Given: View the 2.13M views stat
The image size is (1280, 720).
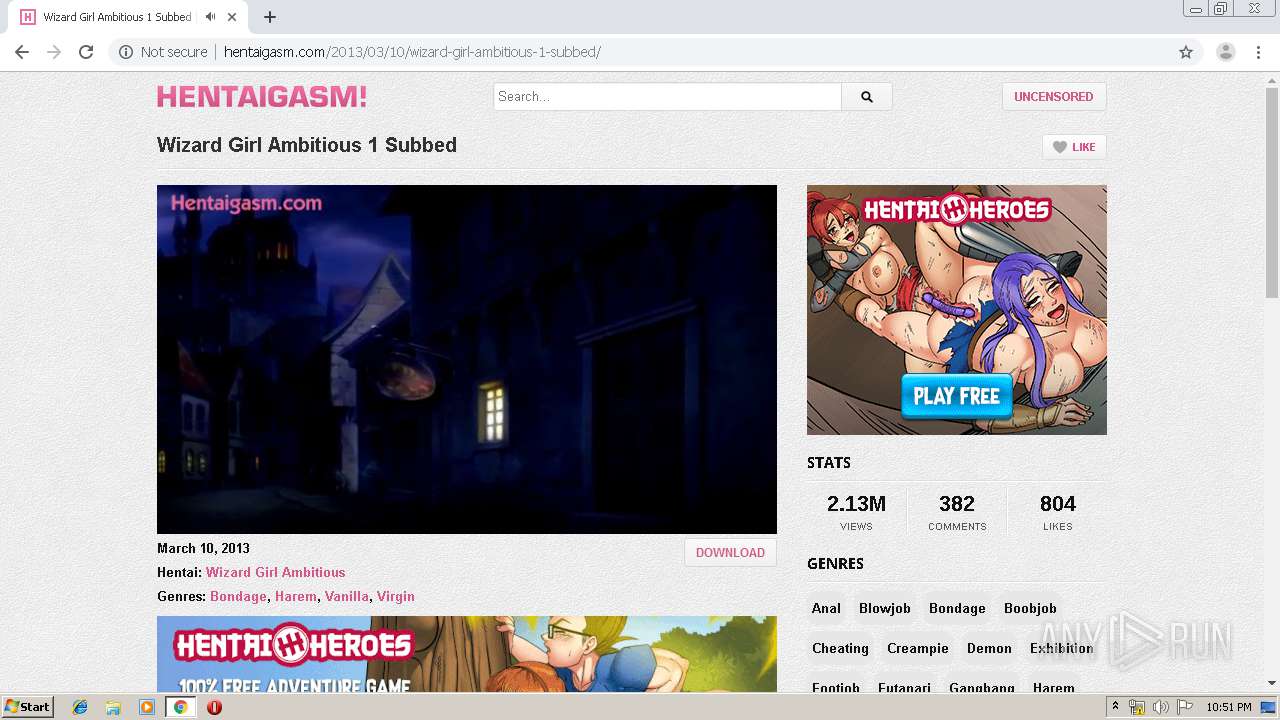Looking at the screenshot, I should pos(857,511).
